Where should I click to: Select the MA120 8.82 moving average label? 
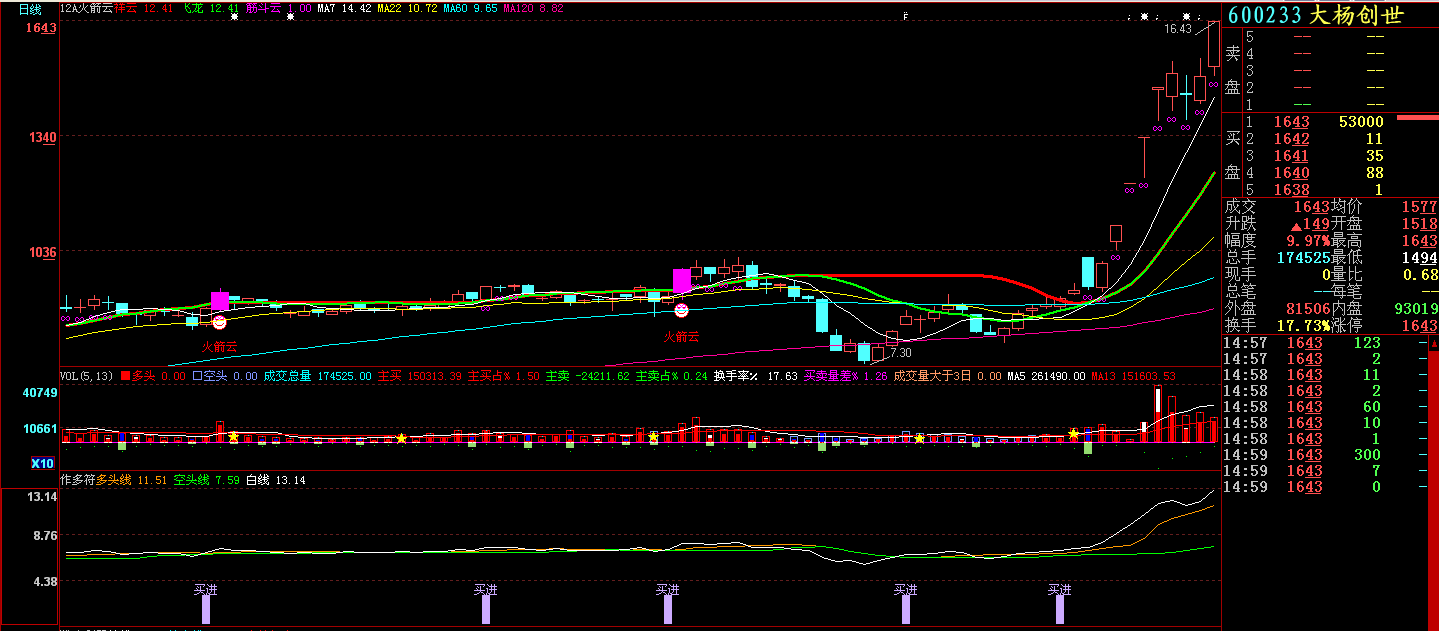coord(534,7)
